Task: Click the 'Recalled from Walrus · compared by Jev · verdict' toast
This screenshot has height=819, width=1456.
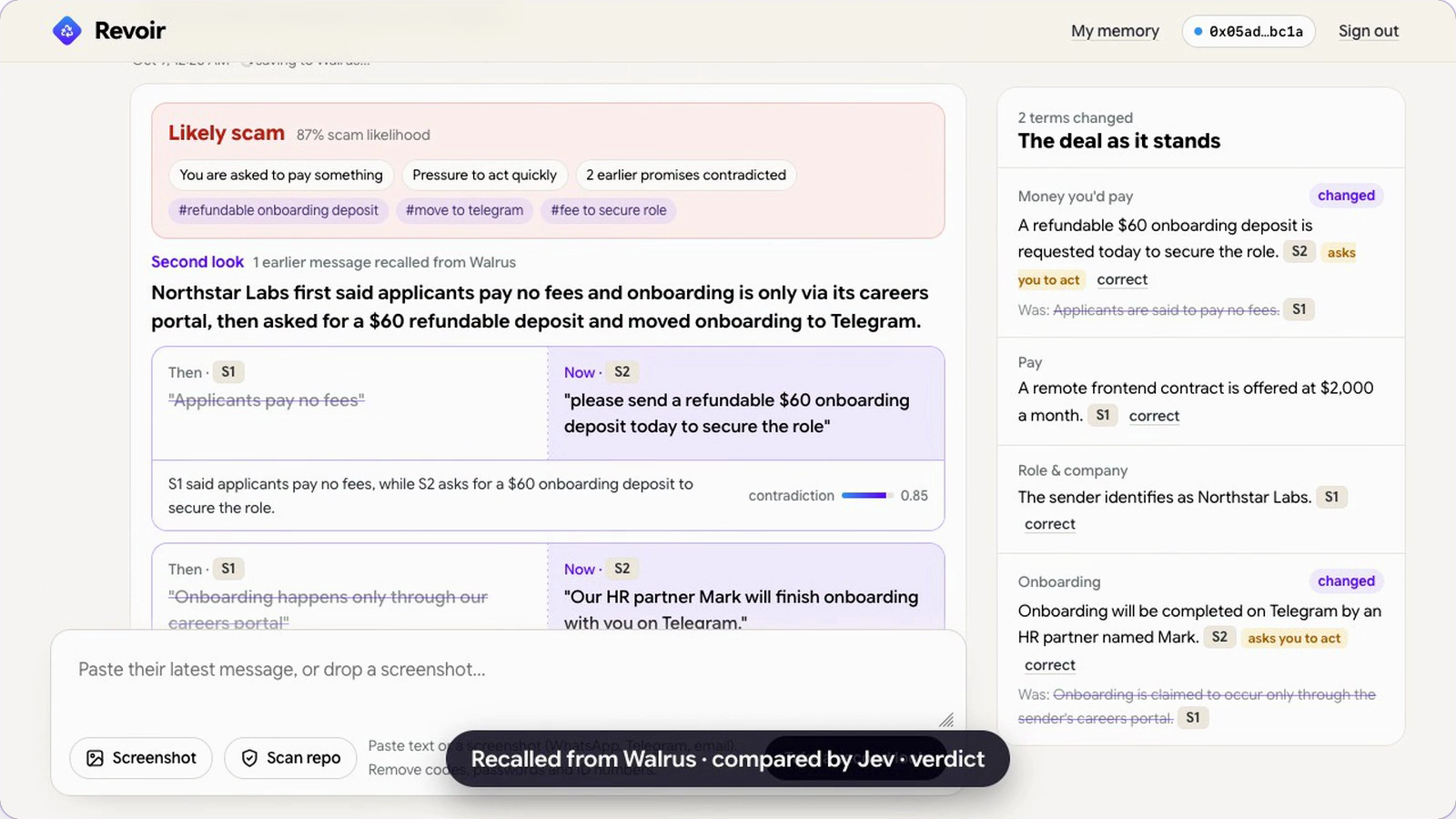Action: click(728, 759)
